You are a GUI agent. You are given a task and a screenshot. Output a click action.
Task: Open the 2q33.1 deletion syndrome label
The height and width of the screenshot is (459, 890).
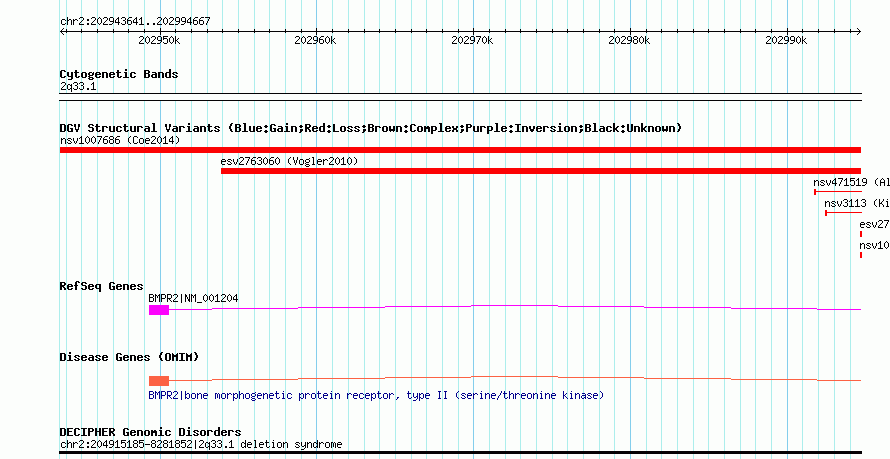pos(201,445)
